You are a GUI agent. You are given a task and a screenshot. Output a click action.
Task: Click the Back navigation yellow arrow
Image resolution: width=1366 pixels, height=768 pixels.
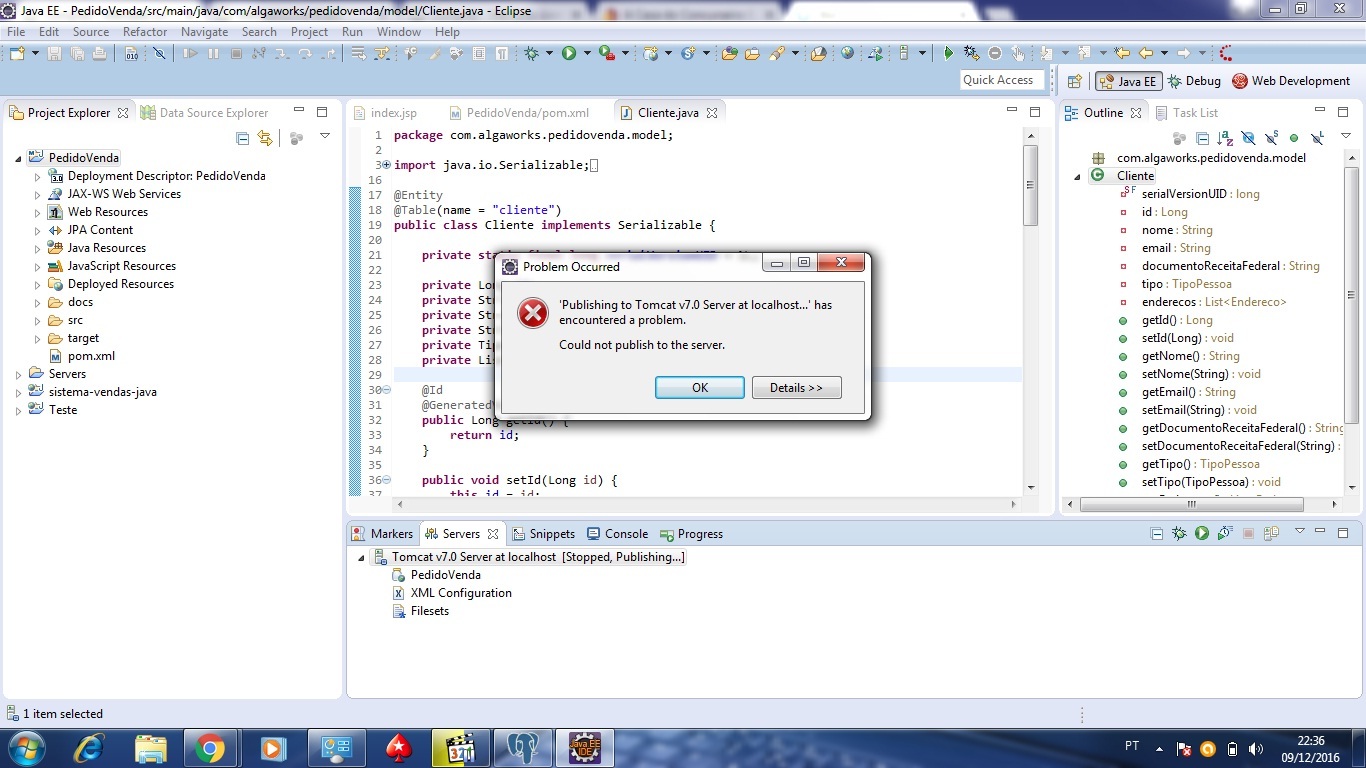click(1146, 53)
